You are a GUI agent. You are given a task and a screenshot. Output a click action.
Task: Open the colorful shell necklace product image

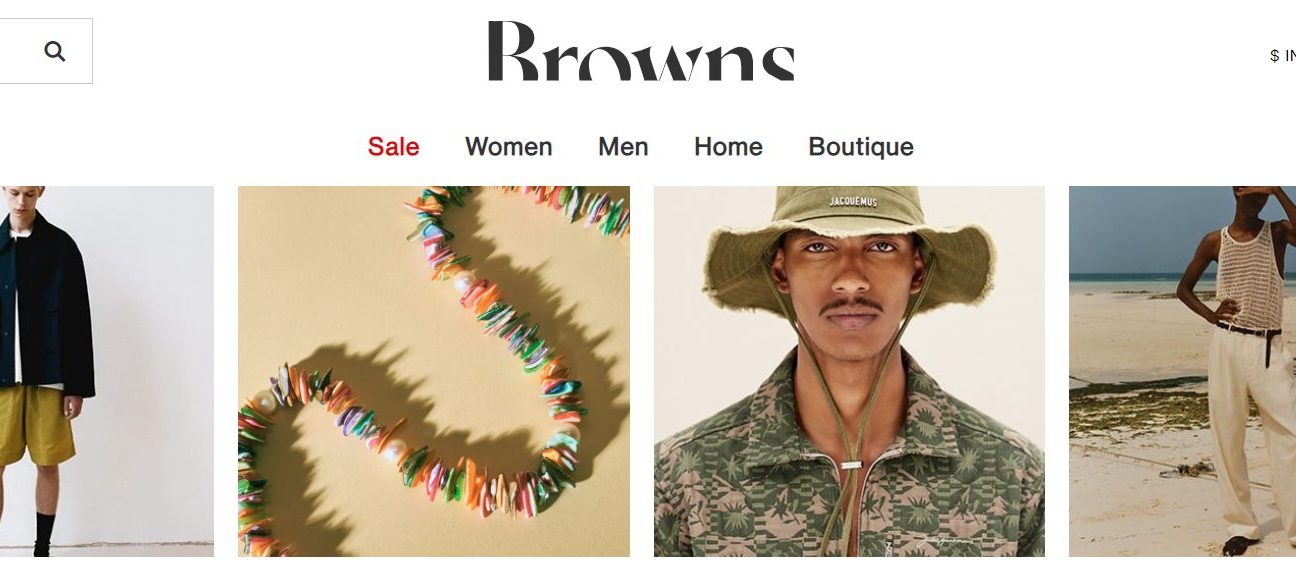(x=434, y=371)
